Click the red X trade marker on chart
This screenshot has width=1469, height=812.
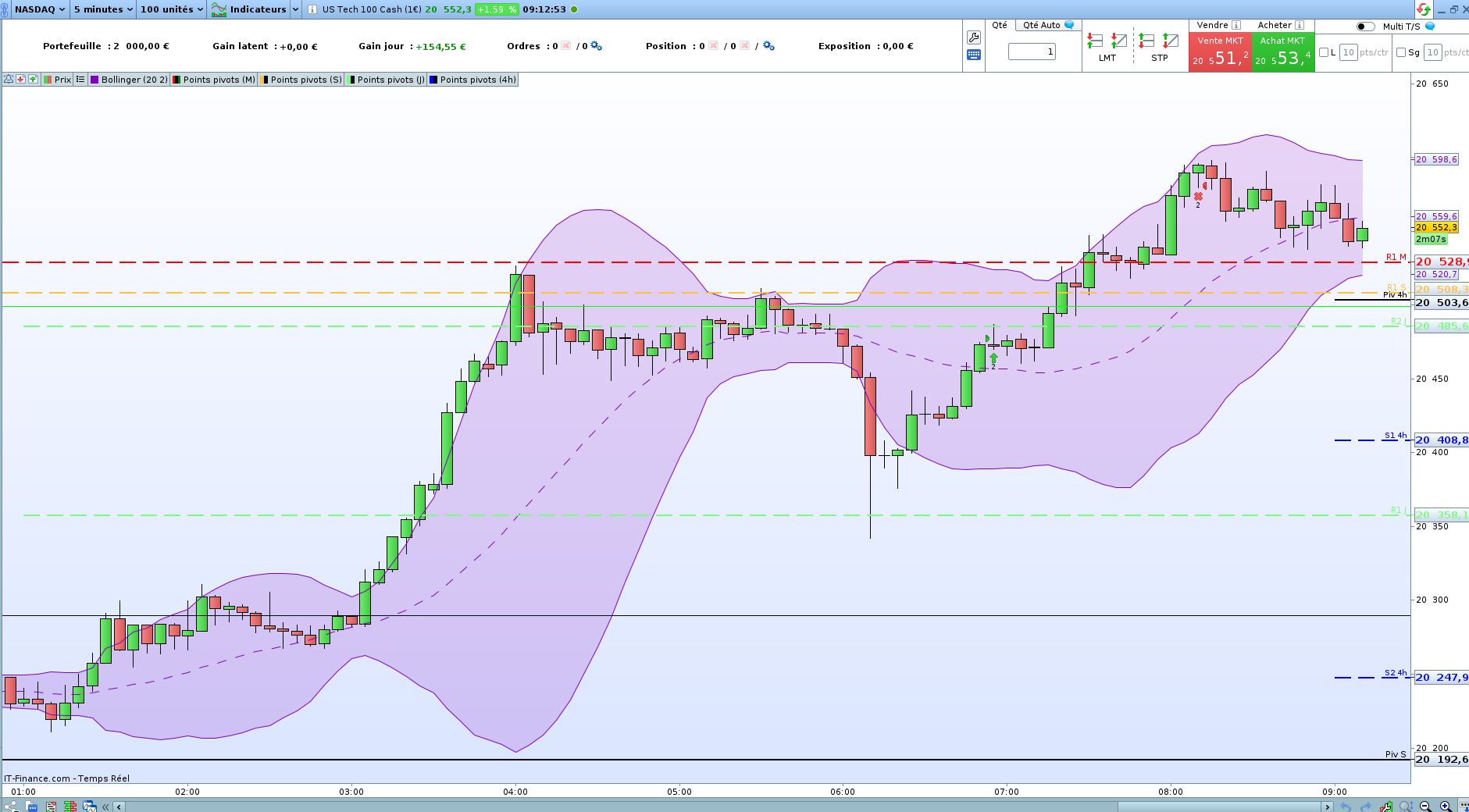point(1198,196)
